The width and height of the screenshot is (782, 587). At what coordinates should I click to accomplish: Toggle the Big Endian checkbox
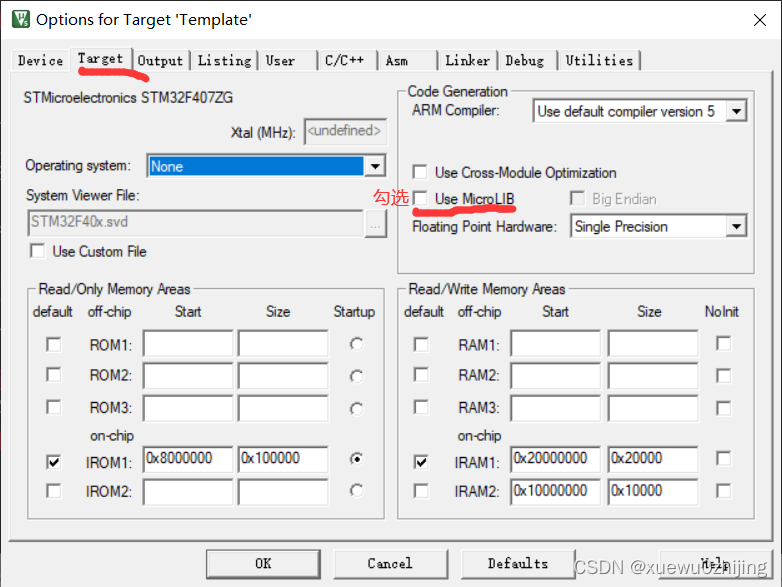577,198
